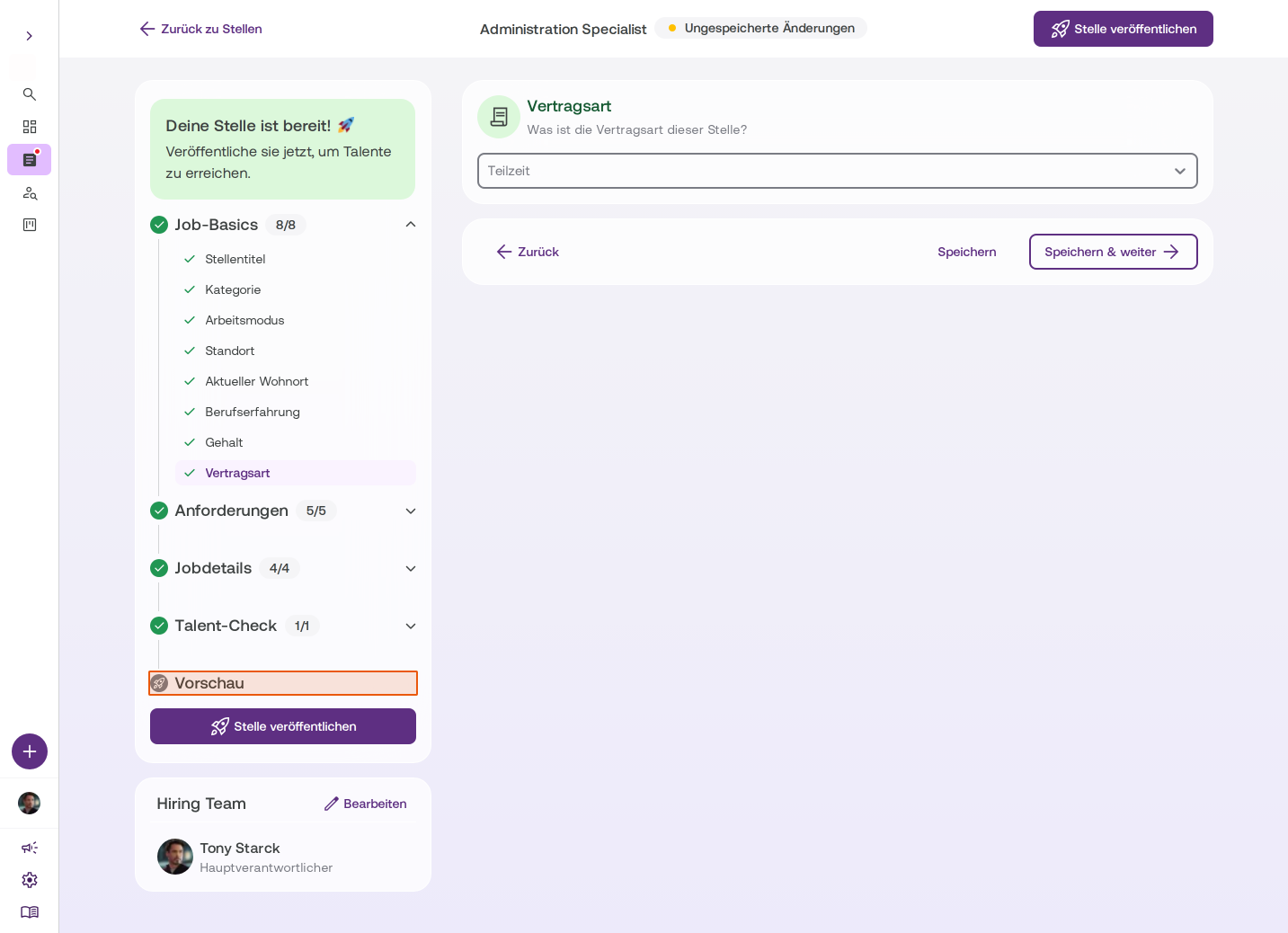This screenshot has width=1288, height=933.
Task: Open the candidates search icon in sidebar
Action: (x=29, y=192)
